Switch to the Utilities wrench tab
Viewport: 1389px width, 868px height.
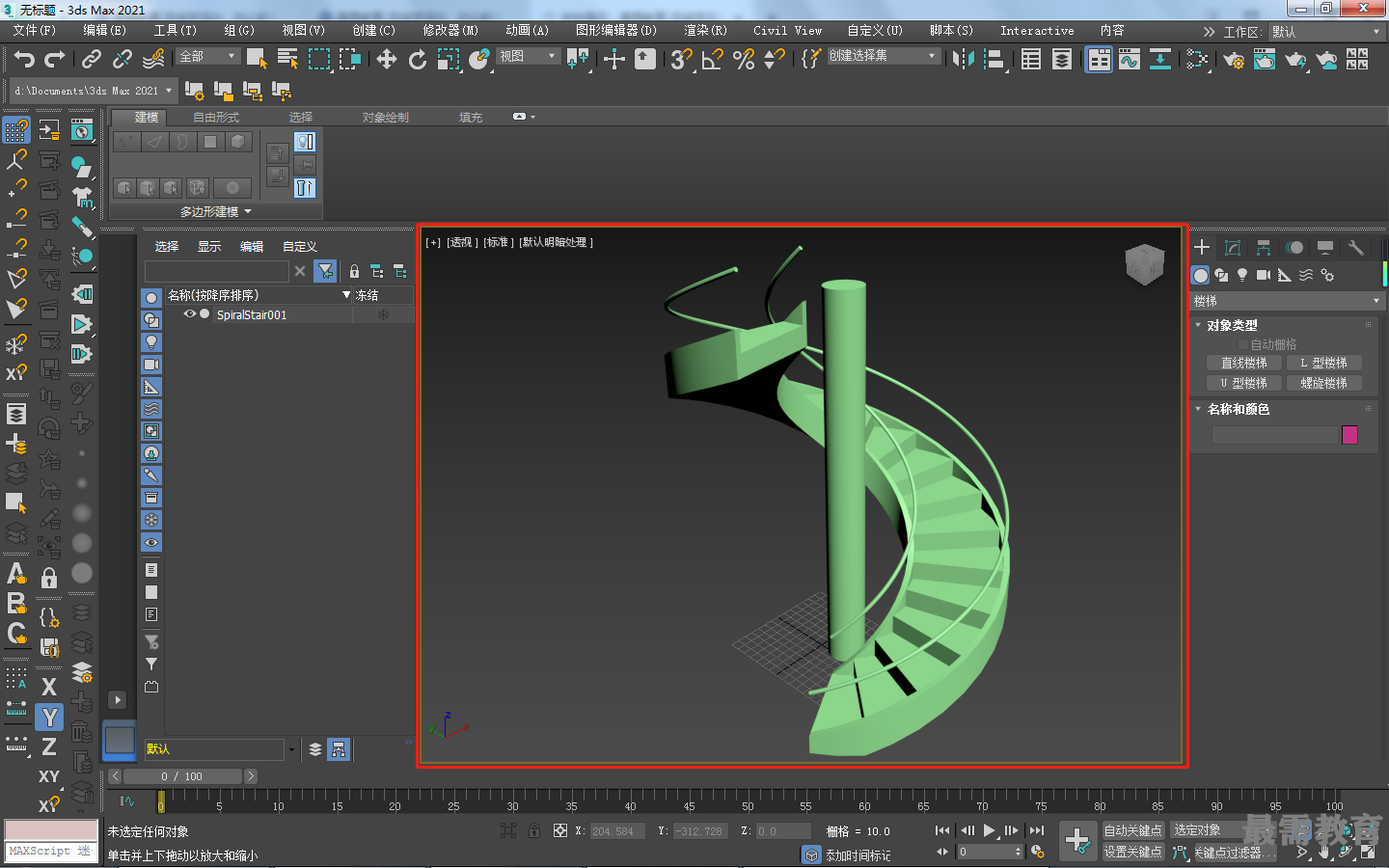1355,248
